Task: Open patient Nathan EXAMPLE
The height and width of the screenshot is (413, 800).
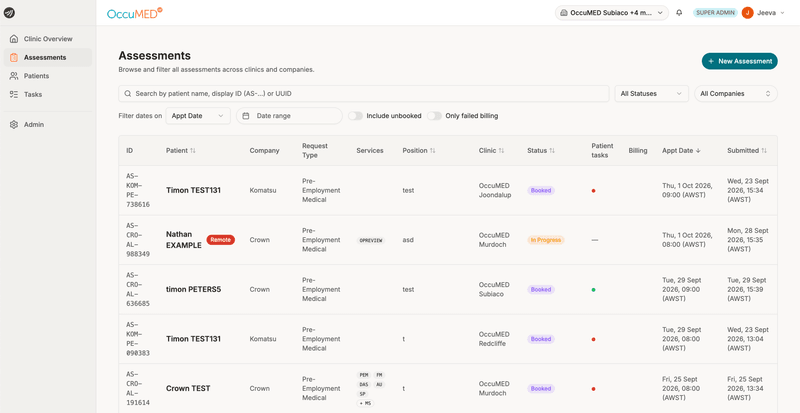Action: pos(184,239)
